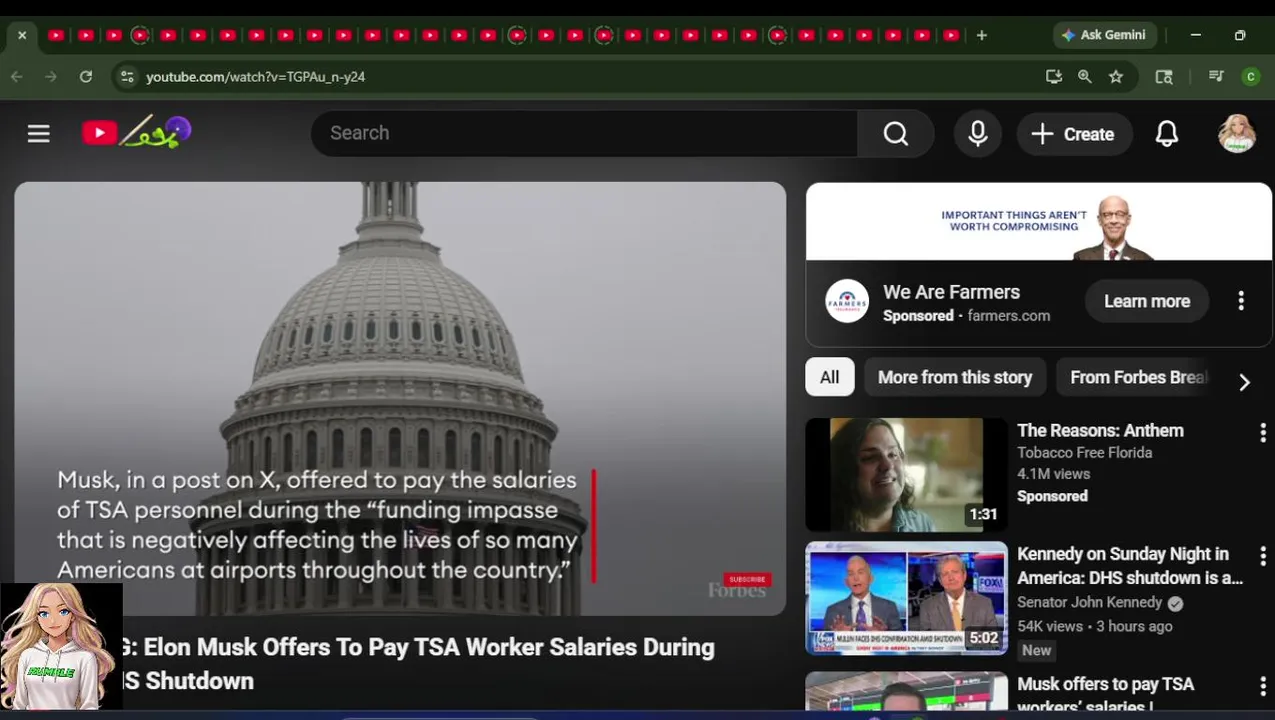
Task: Open thumbnail of The Reasons: Anthem
Action: pos(906,475)
